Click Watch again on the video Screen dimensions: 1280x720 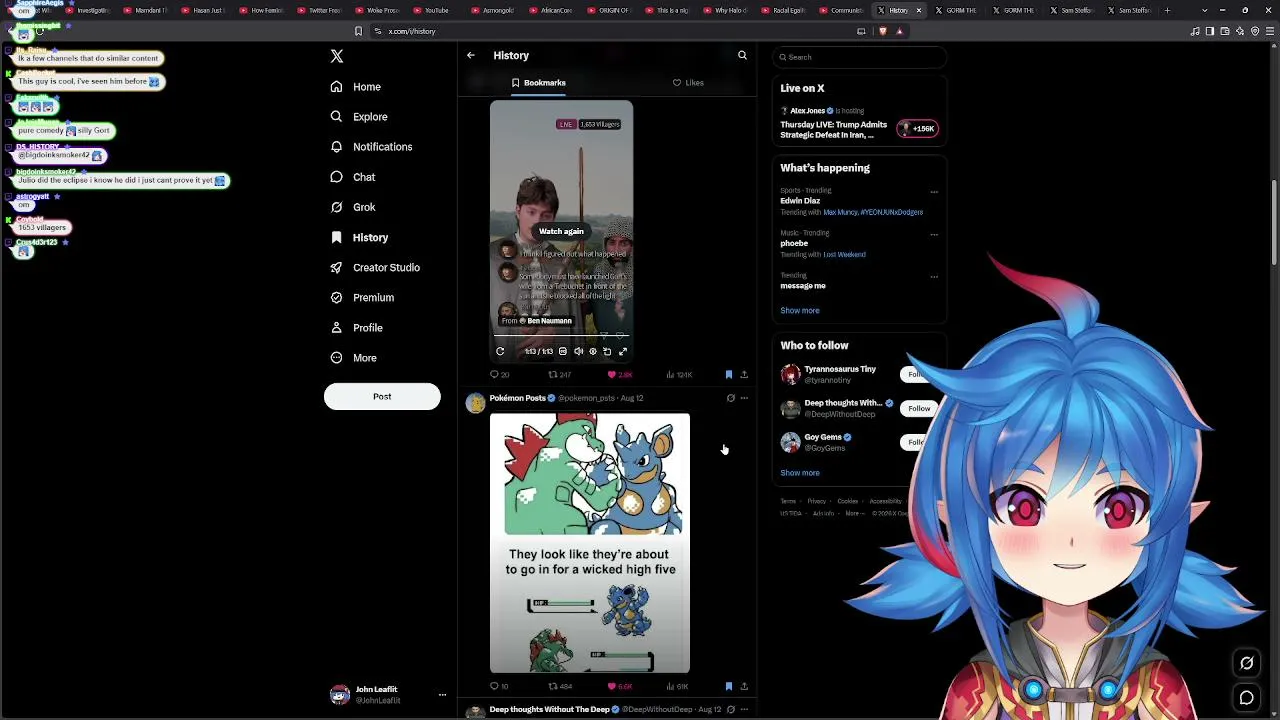point(561,231)
